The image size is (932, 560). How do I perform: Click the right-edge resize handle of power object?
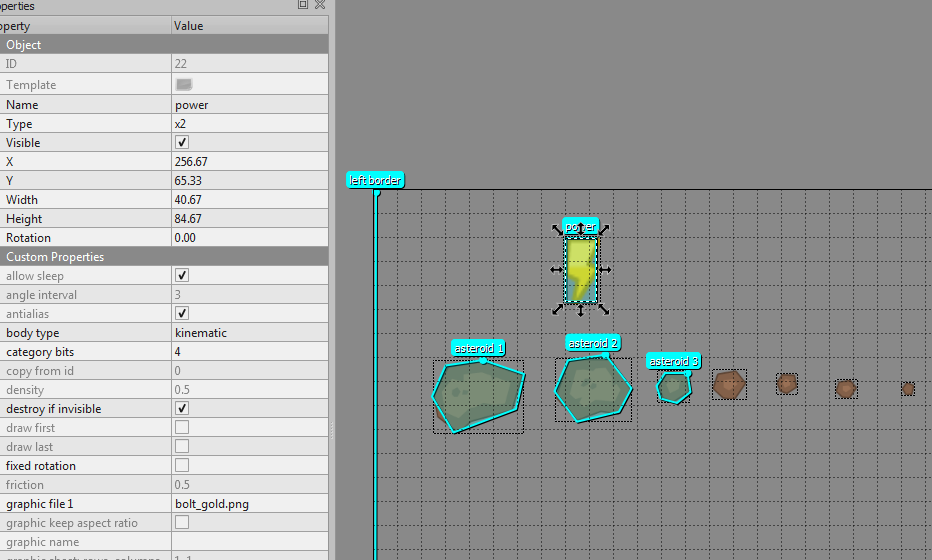pos(605,270)
